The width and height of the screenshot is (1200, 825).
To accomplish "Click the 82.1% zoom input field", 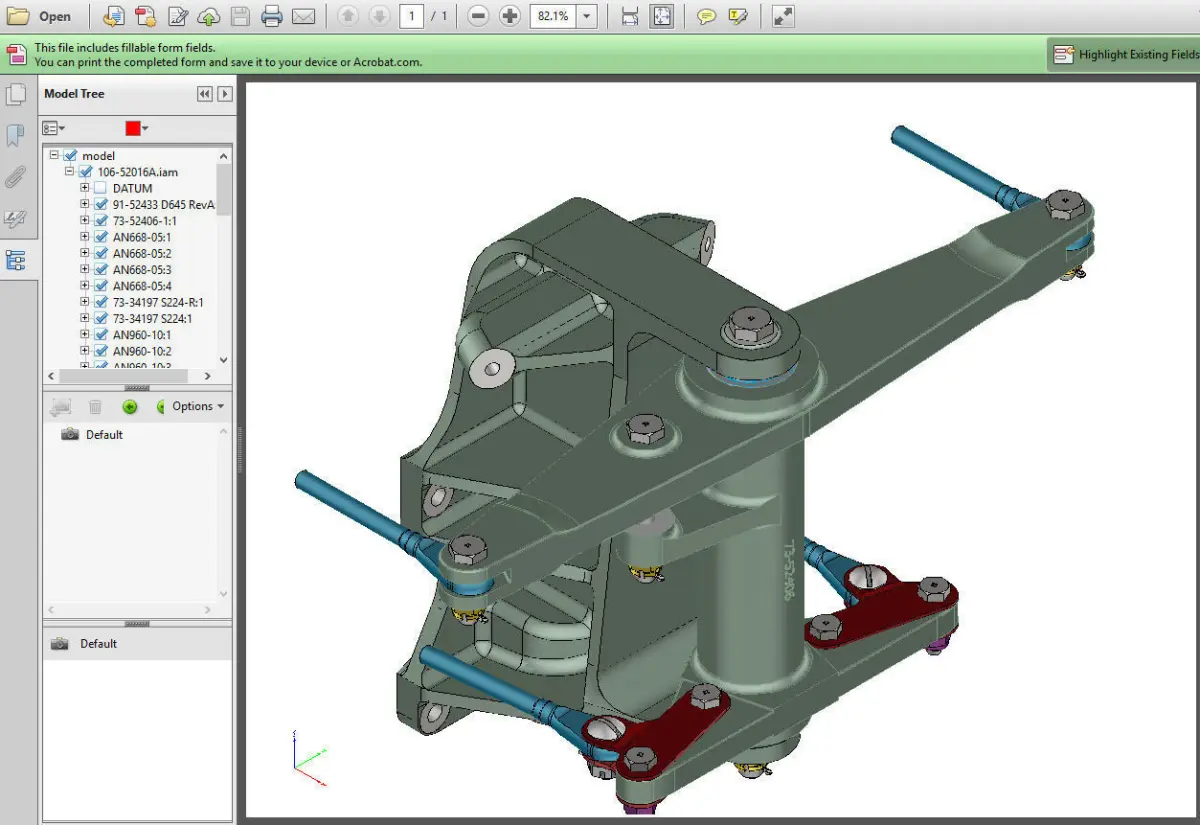I will coord(553,16).
